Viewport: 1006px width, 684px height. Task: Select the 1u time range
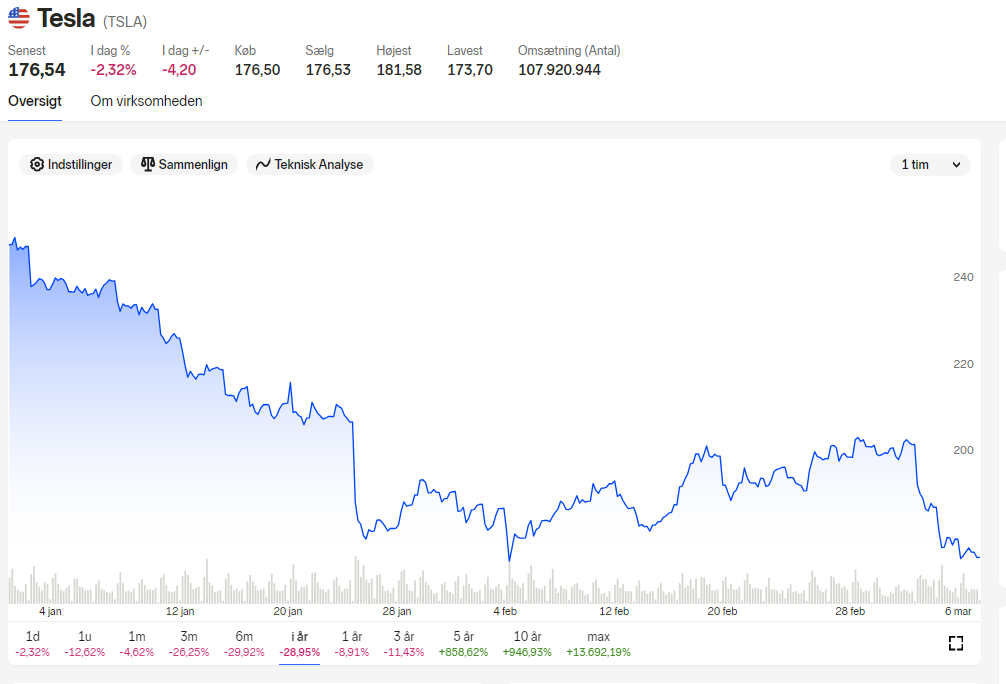[85, 644]
